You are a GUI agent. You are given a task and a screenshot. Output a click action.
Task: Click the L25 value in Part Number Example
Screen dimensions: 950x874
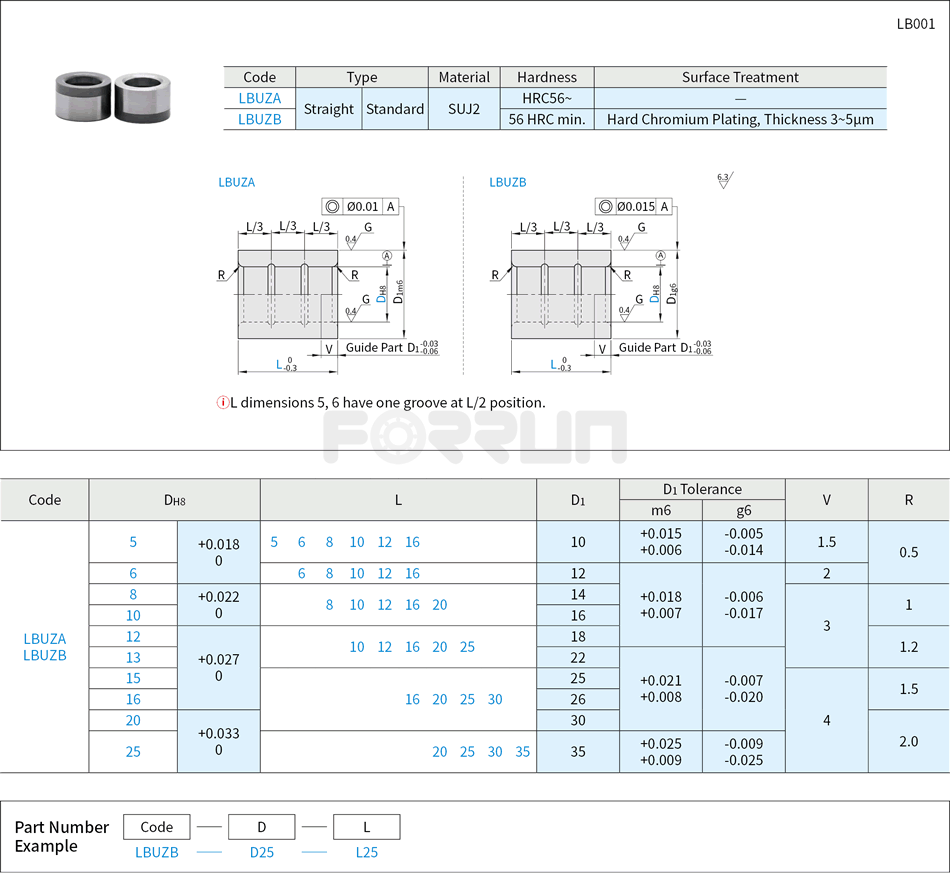tap(366, 853)
